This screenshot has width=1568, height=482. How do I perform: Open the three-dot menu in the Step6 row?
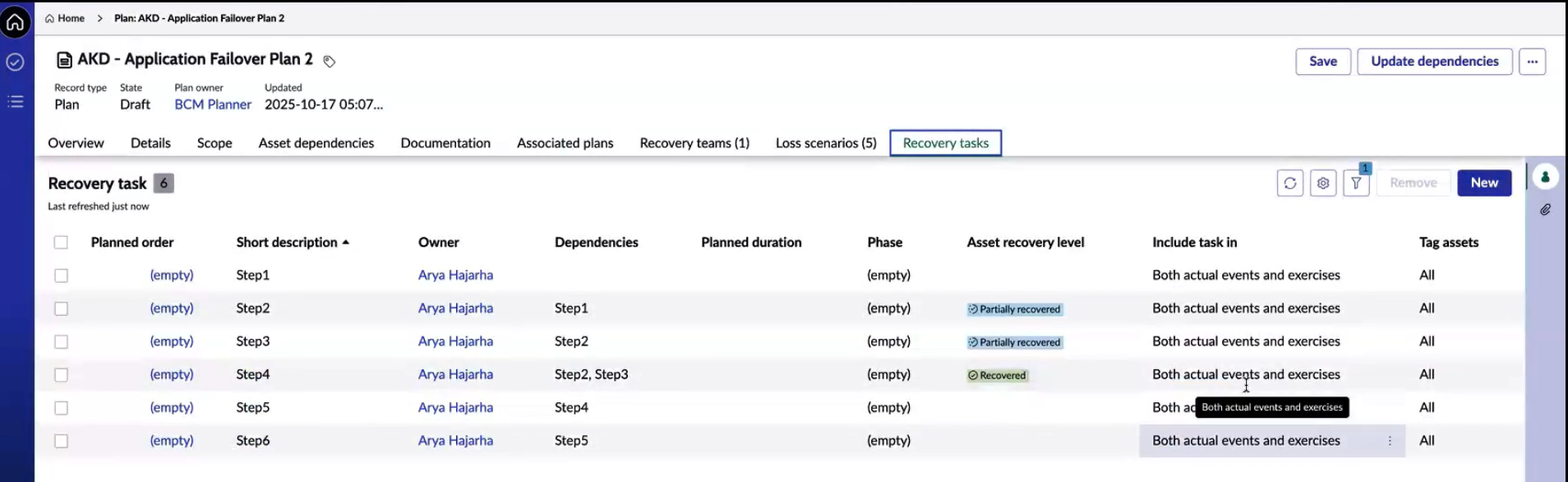pyautogui.click(x=1390, y=441)
